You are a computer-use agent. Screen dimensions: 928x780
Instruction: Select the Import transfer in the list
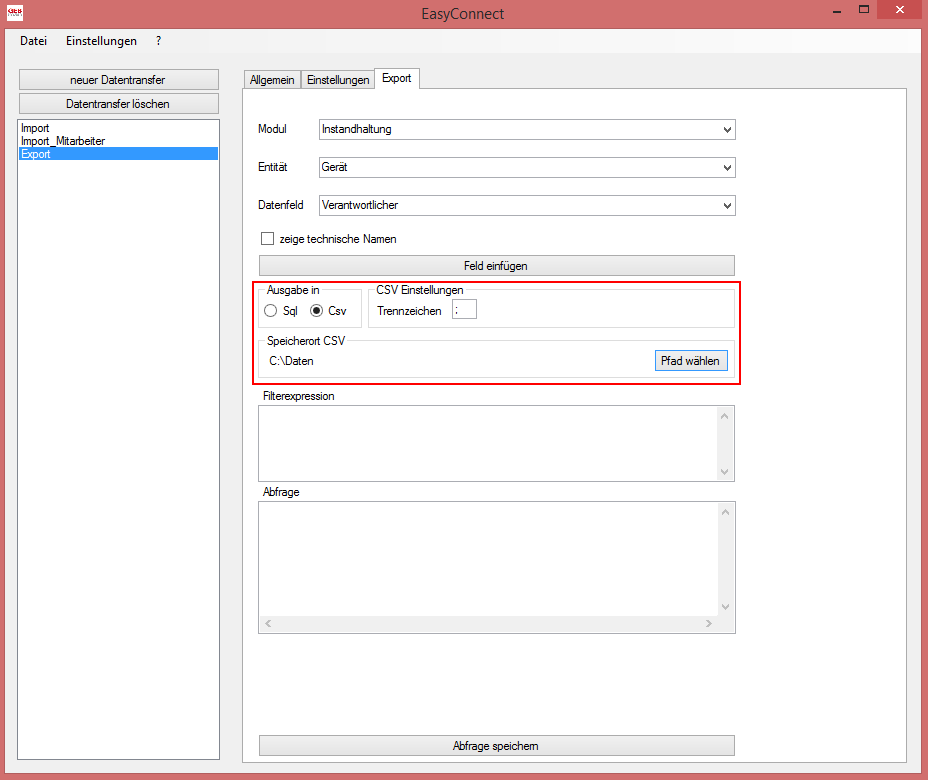click(x=35, y=128)
